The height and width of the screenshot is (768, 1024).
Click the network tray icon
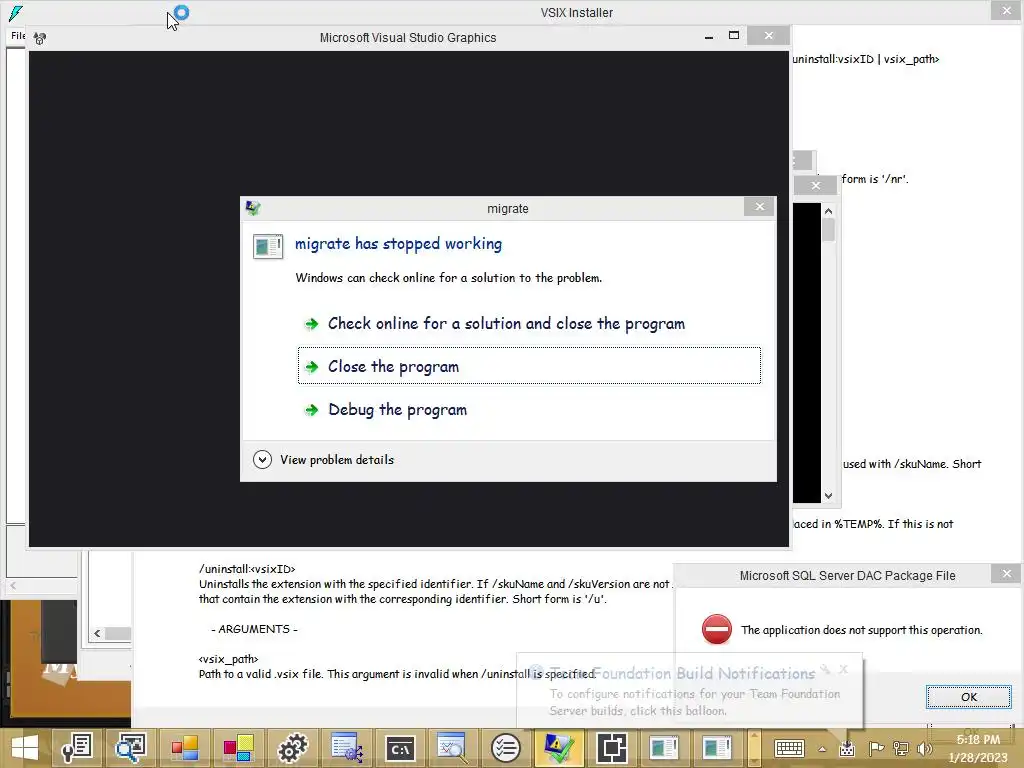901,748
